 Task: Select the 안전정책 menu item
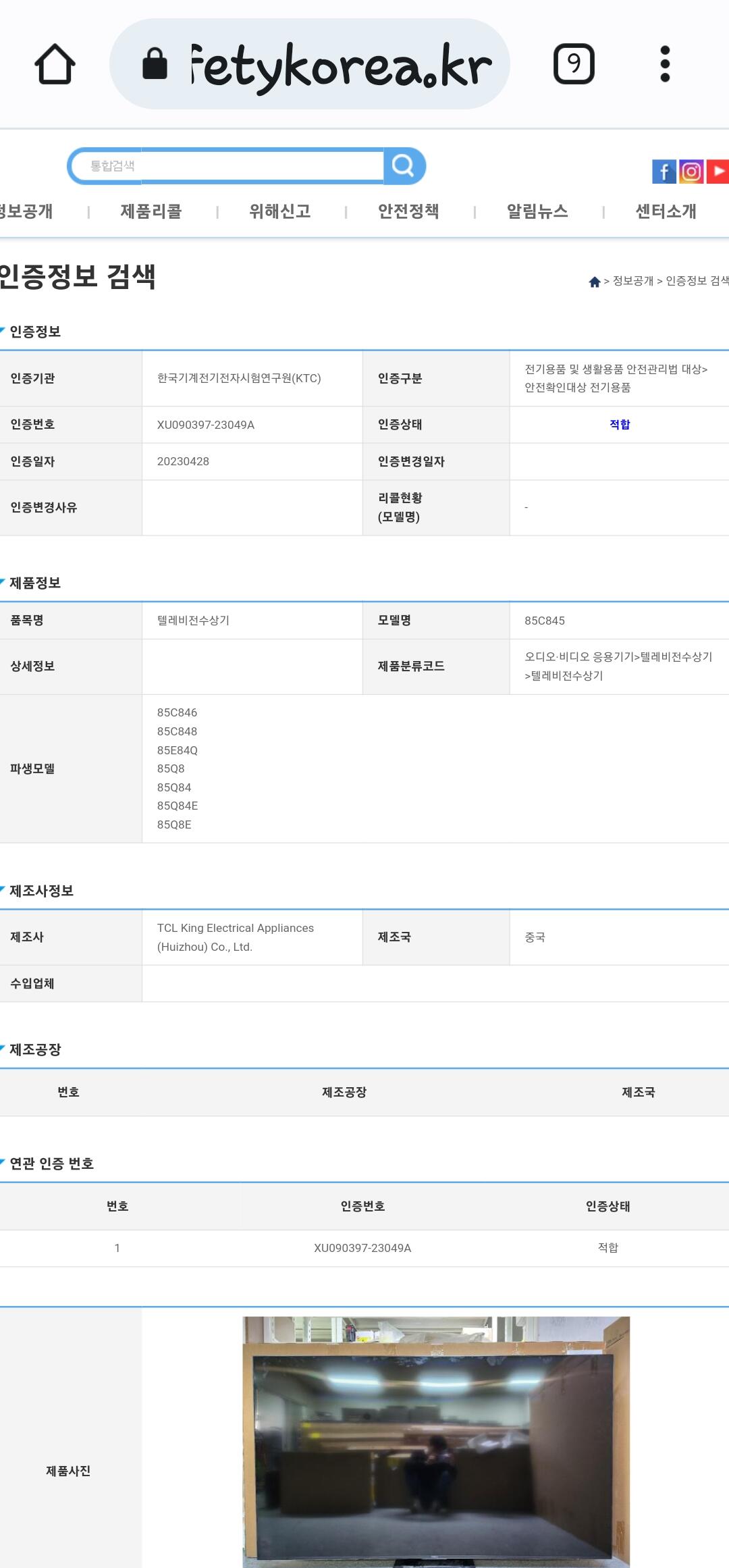tap(408, 211)
